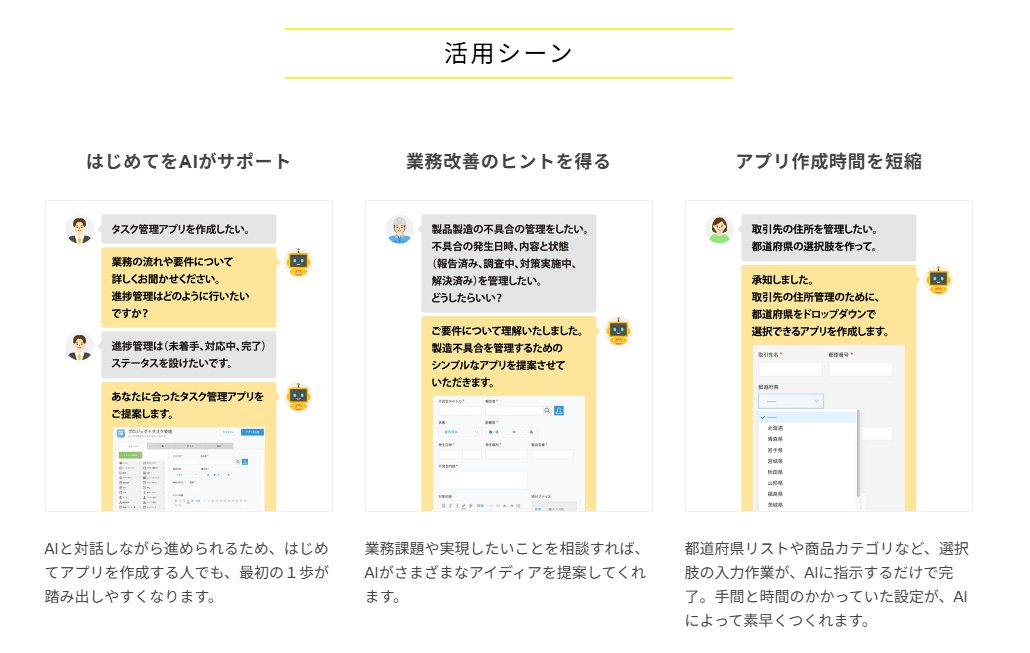Click the はじめてをAIがサポート heading

coord(189,161)
